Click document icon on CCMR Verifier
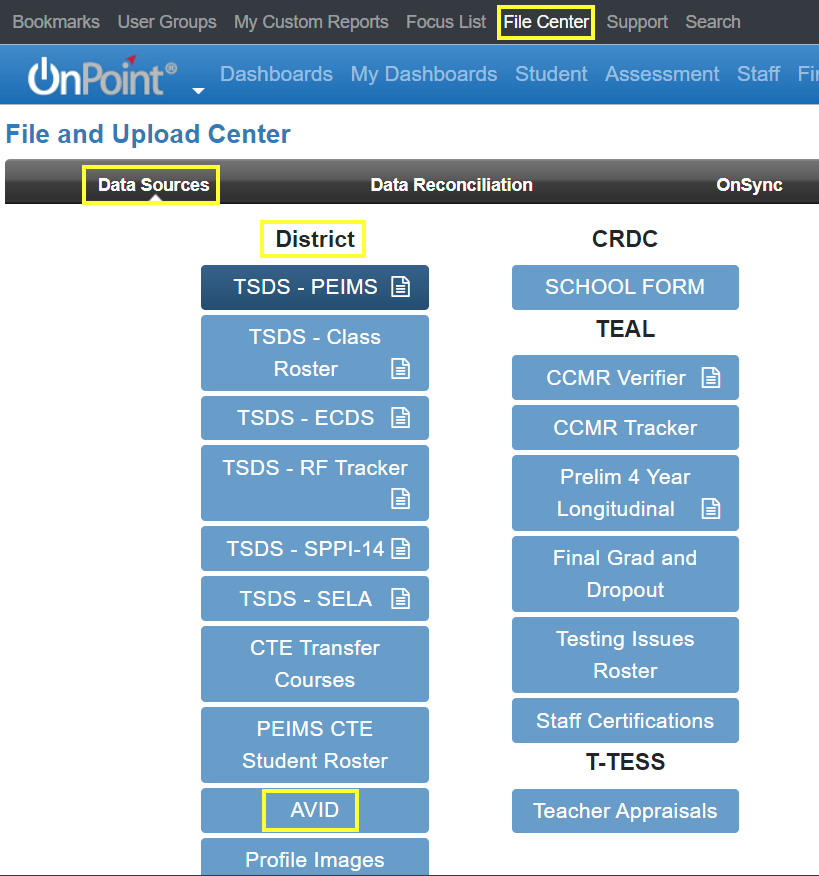 pyautogui.click(x=711, y=378)
